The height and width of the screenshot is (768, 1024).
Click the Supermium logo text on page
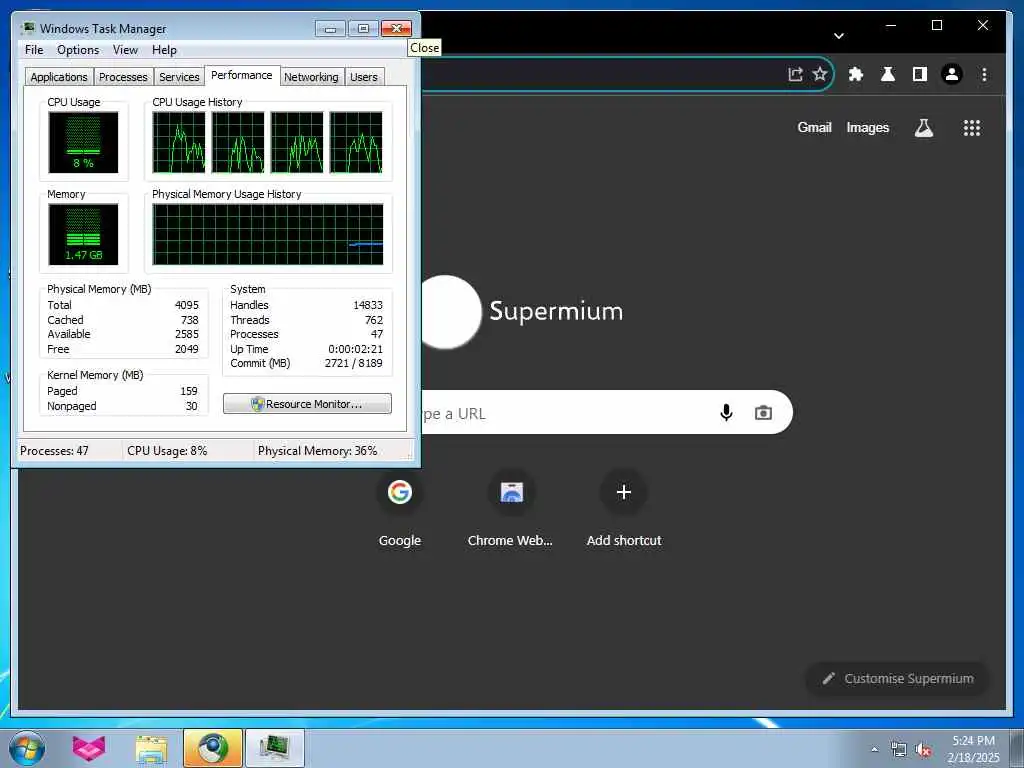pos(556,311)
